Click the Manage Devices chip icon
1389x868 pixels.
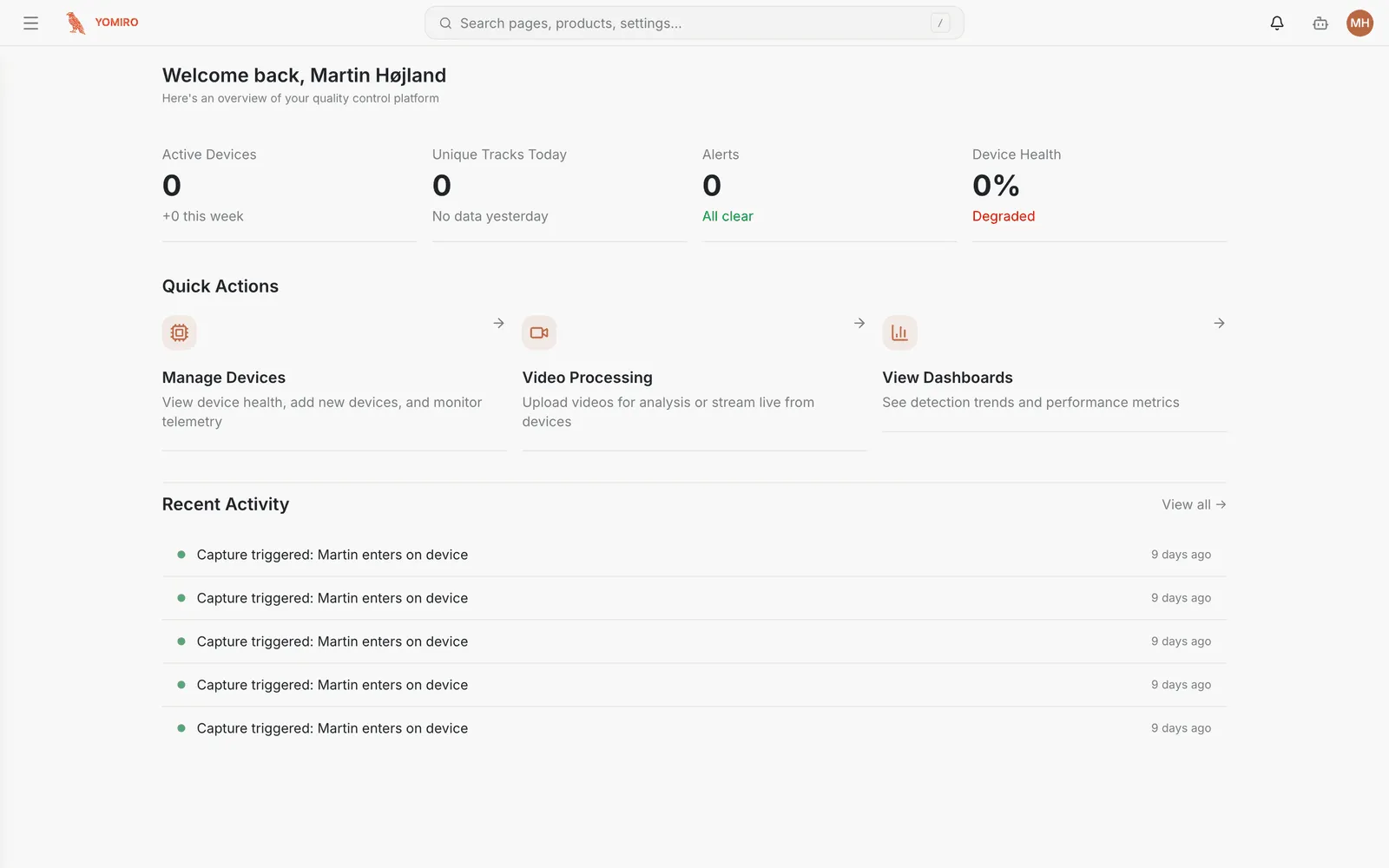[x=180, y=332]
